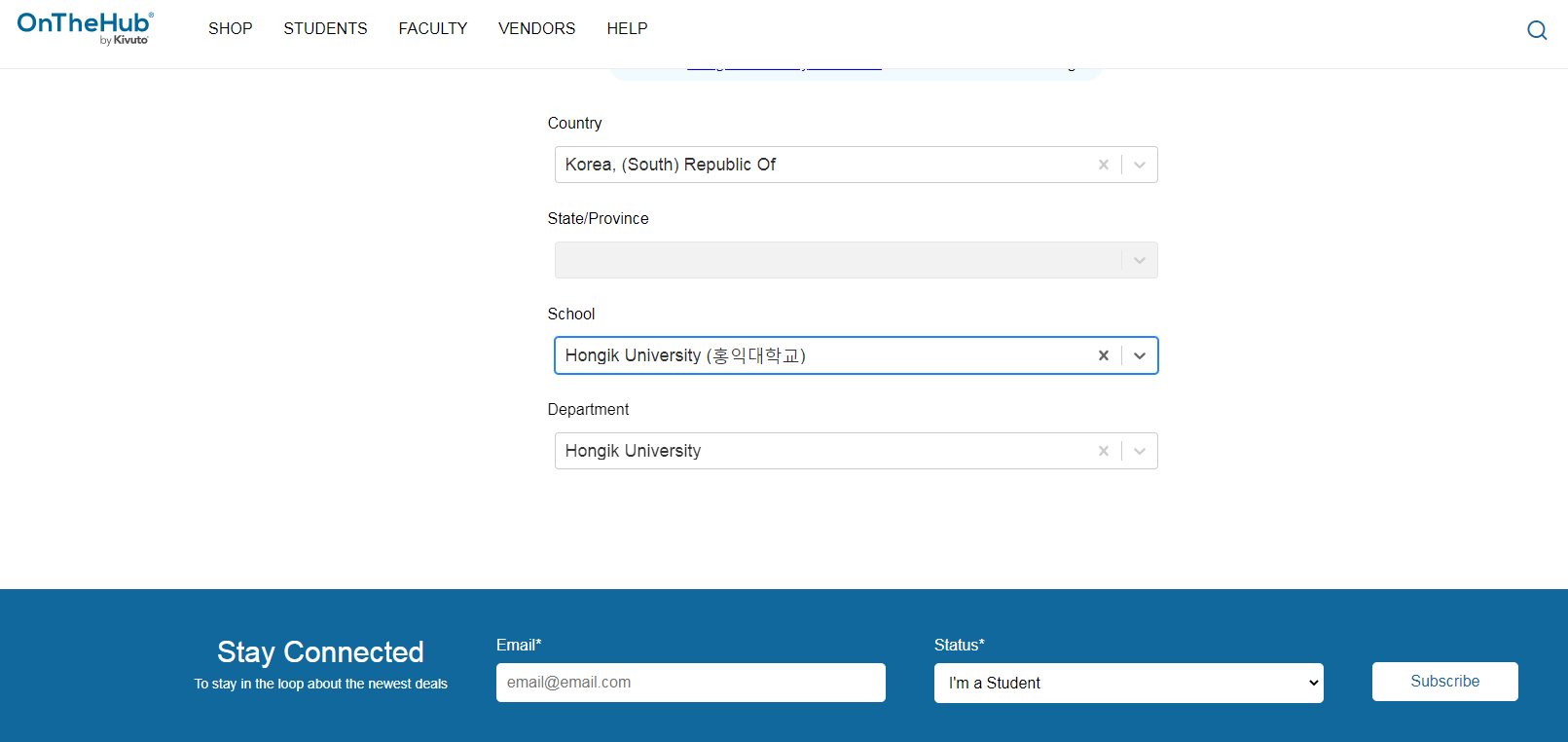Image resolution: width=1568 pixels, height=742 pixels.
Task: Focus the Email input field
Action: [x=691, y=683]
